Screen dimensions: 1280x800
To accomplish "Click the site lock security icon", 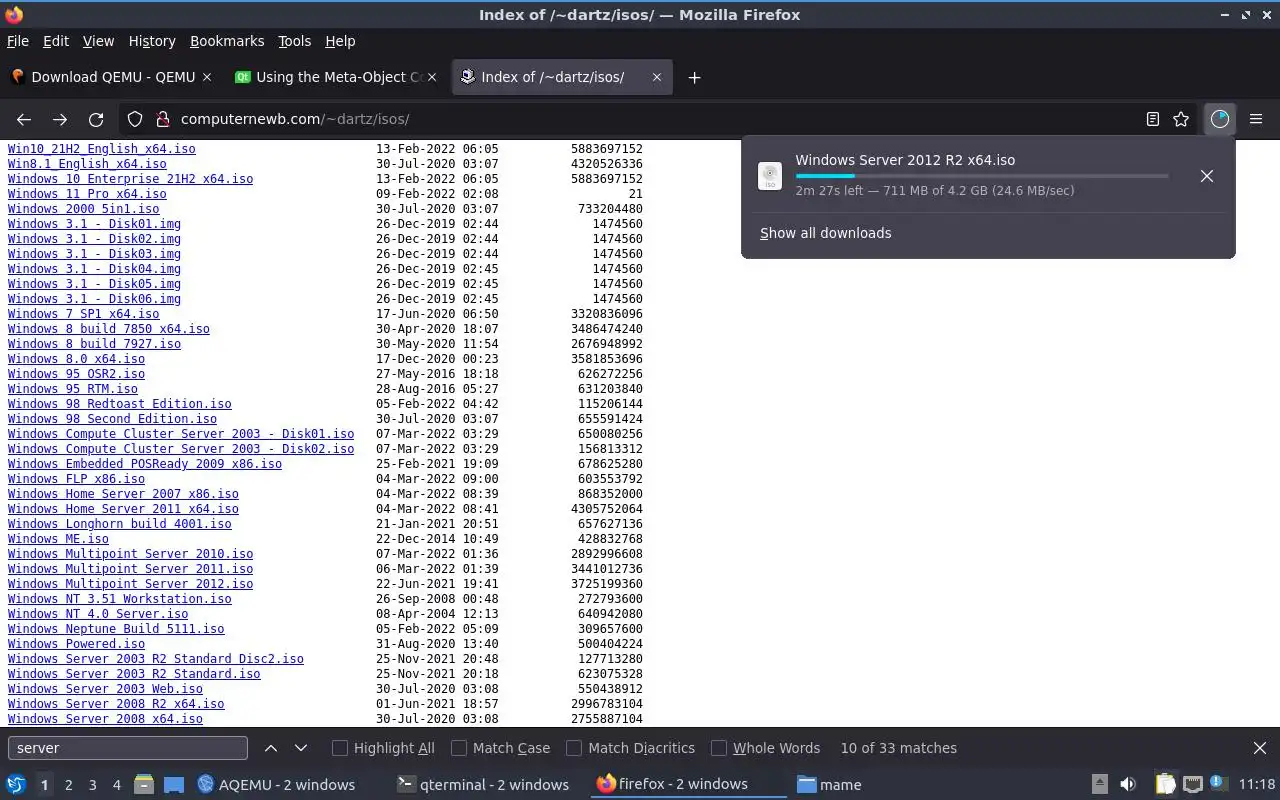I will pos(163,119).
